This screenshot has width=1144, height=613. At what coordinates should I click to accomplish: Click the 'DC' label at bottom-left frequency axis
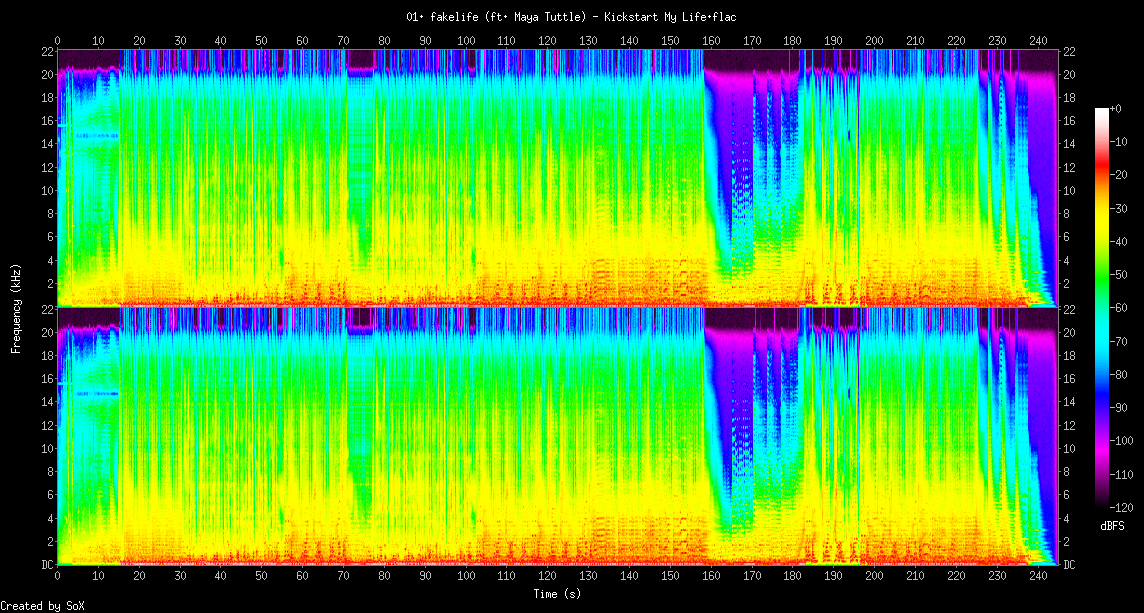point(47,565)
